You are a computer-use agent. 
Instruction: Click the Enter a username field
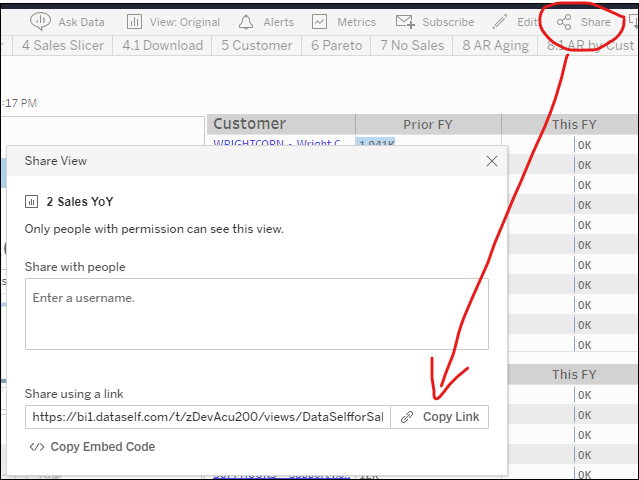tap(256, 313)
